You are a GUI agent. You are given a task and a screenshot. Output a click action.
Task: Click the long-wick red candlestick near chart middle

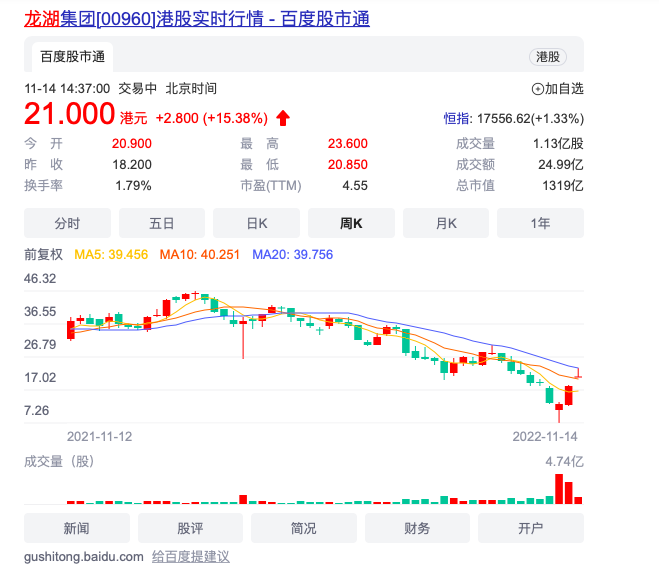(x=243, y=338)
